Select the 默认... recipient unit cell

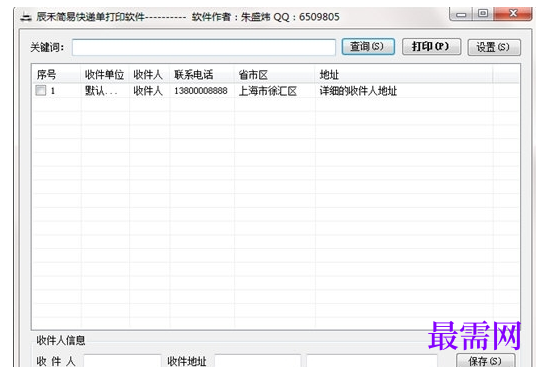click(x=101, y=91)
